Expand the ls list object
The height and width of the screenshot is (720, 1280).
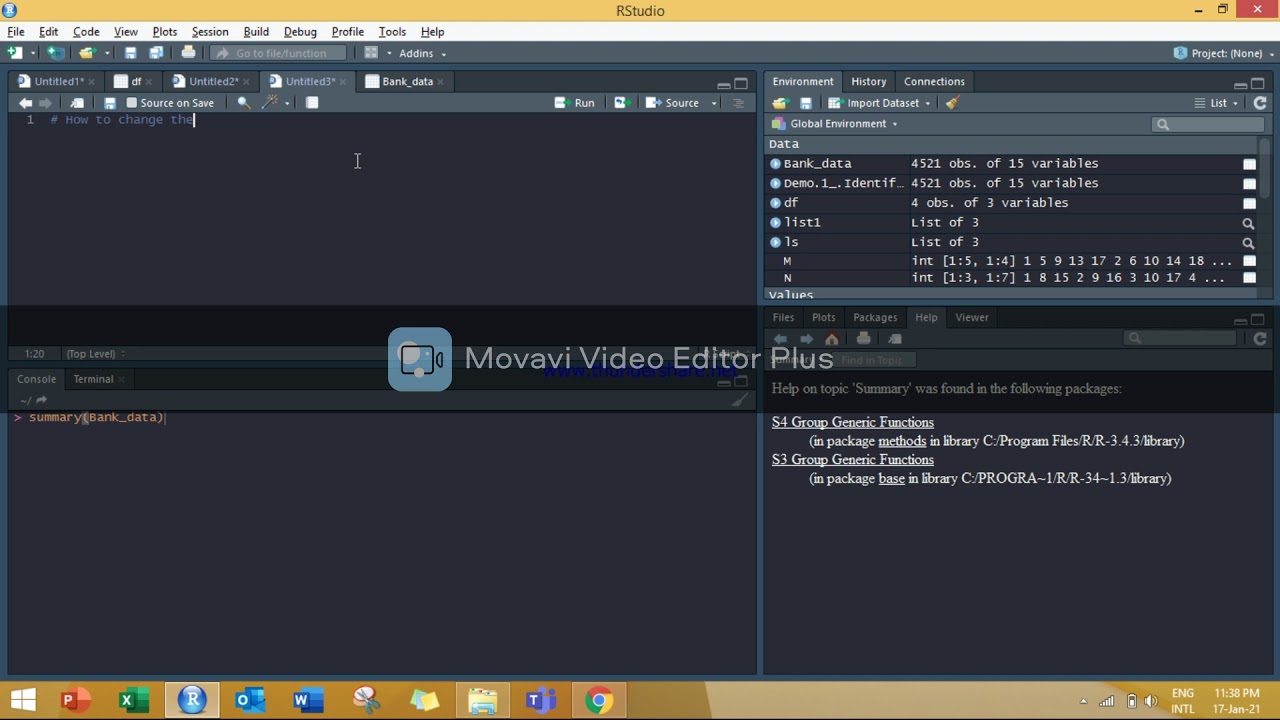pos(775,242)
